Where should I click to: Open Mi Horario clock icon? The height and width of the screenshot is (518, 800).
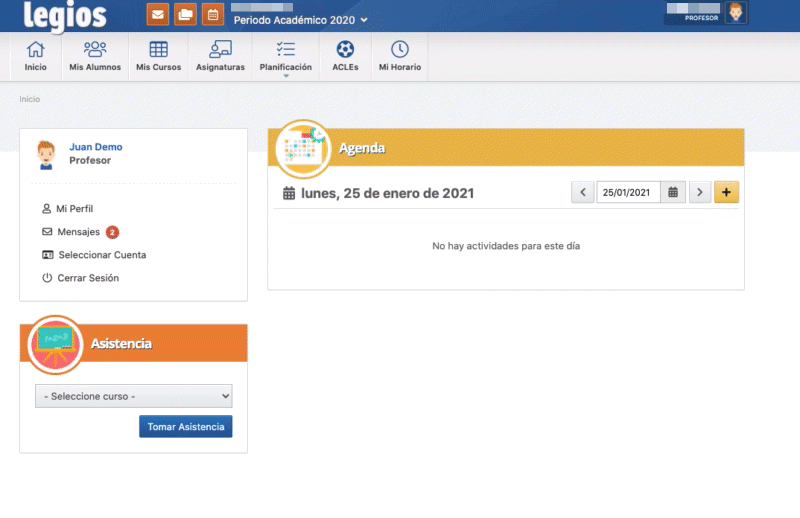coord(399,56)
